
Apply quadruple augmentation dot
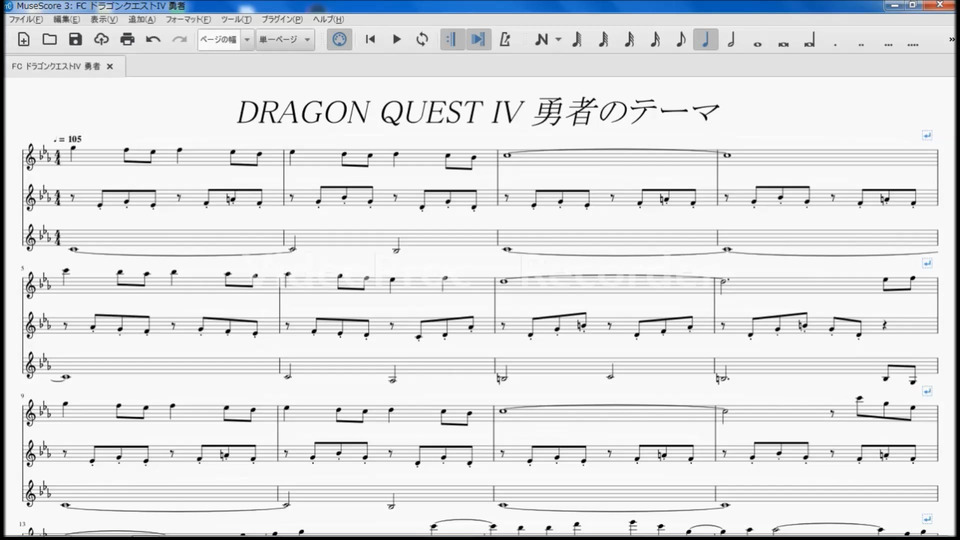913,43
